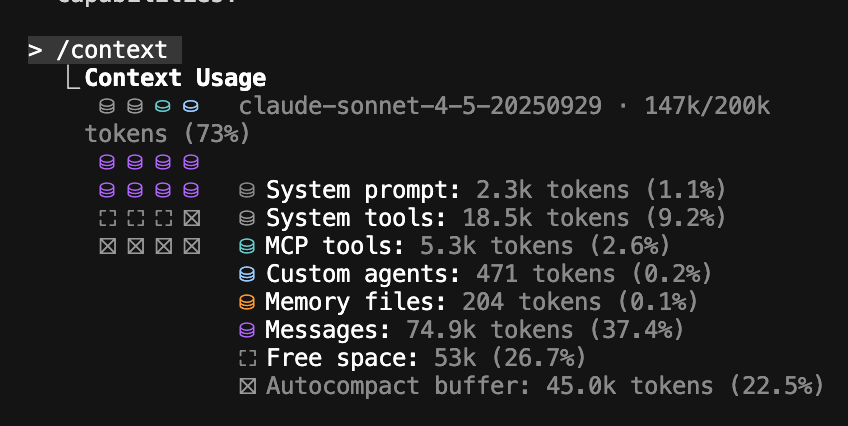
Task: Click the purple Messages legend icon
Action: [247, 330]
